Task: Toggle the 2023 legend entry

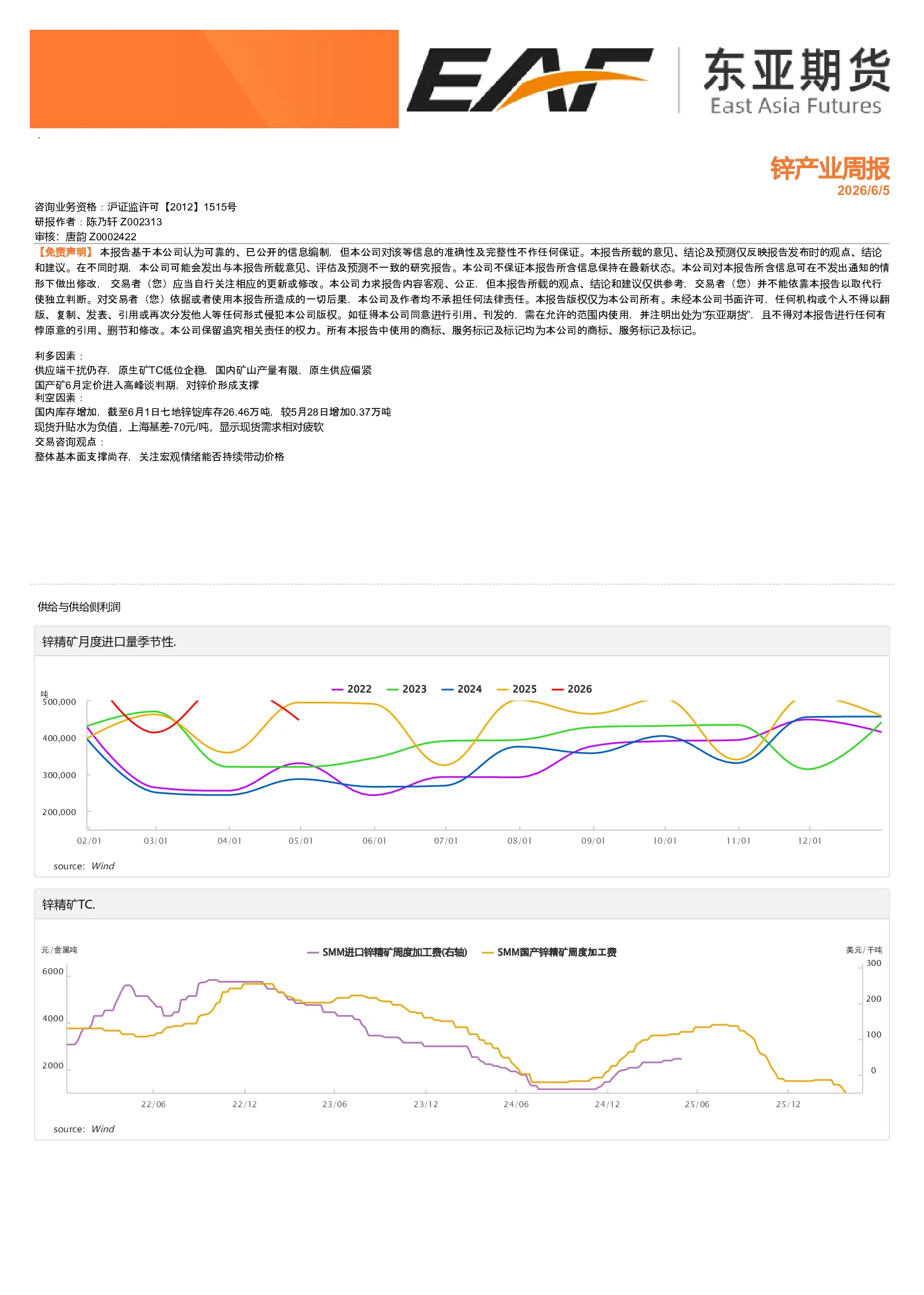Action: click(x=407, y=689)
